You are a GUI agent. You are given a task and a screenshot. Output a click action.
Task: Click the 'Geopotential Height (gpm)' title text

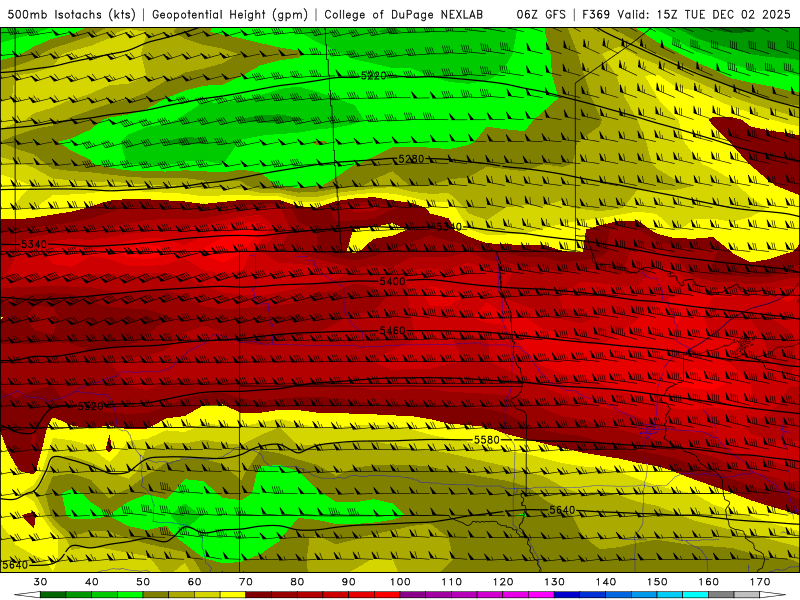click(230, 15)
